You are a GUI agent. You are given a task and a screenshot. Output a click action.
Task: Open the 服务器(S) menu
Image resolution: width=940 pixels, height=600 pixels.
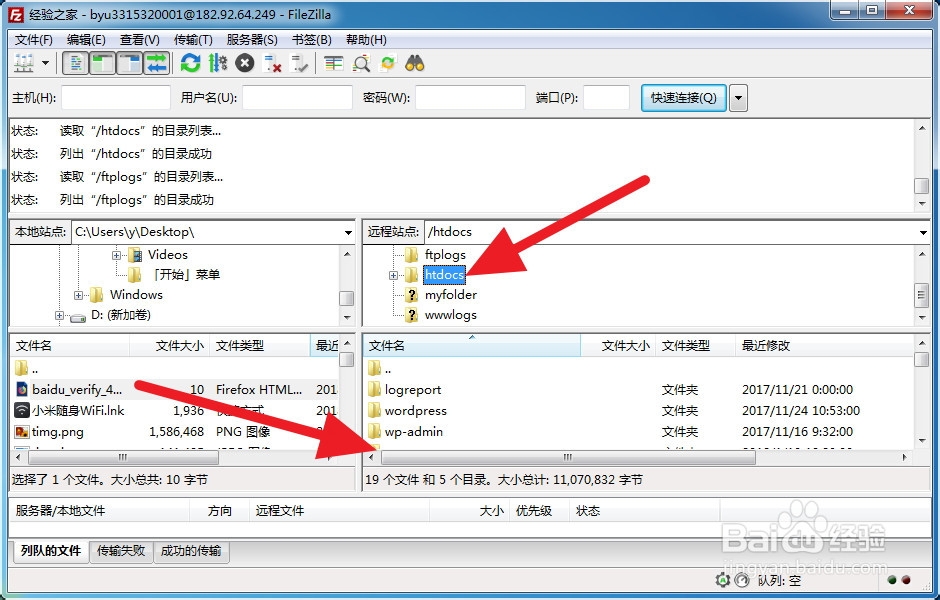click(x=252, y=40)
